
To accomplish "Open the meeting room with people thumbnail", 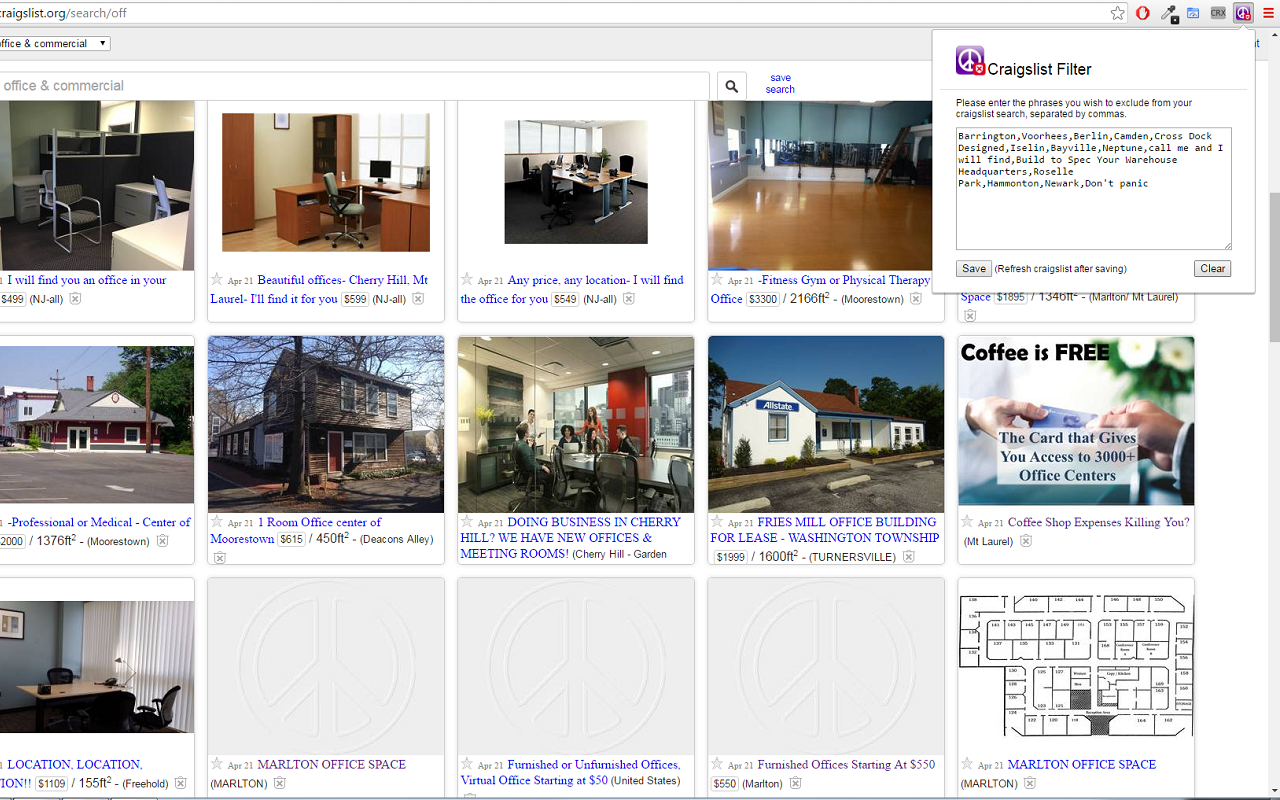I will point(576,425).
